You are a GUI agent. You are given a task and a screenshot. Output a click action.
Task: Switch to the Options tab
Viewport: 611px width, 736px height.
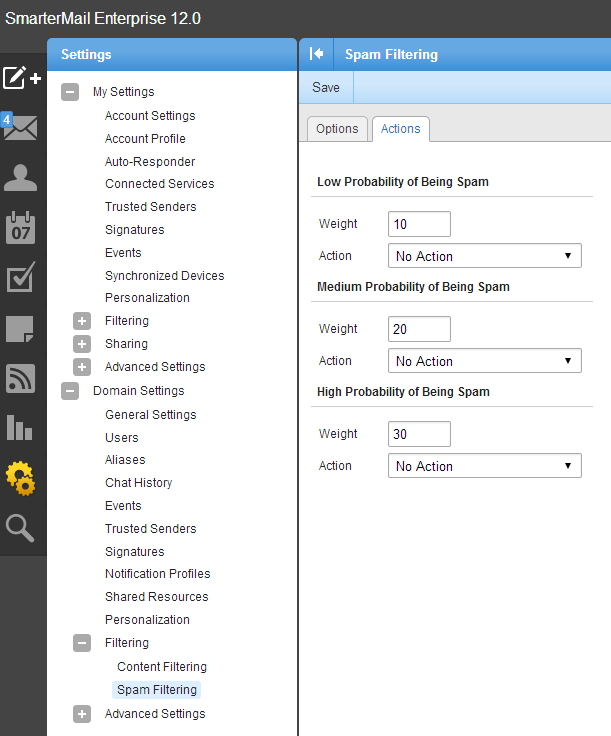point(337,129)
